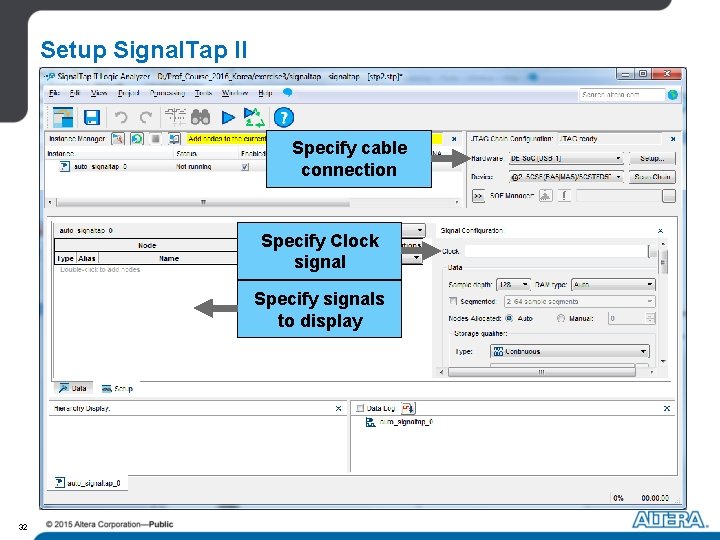Screen dimensions: 720x540
Task: Click the SOF Manager attach file exclamation icon
Action: (x=564, y=196)
